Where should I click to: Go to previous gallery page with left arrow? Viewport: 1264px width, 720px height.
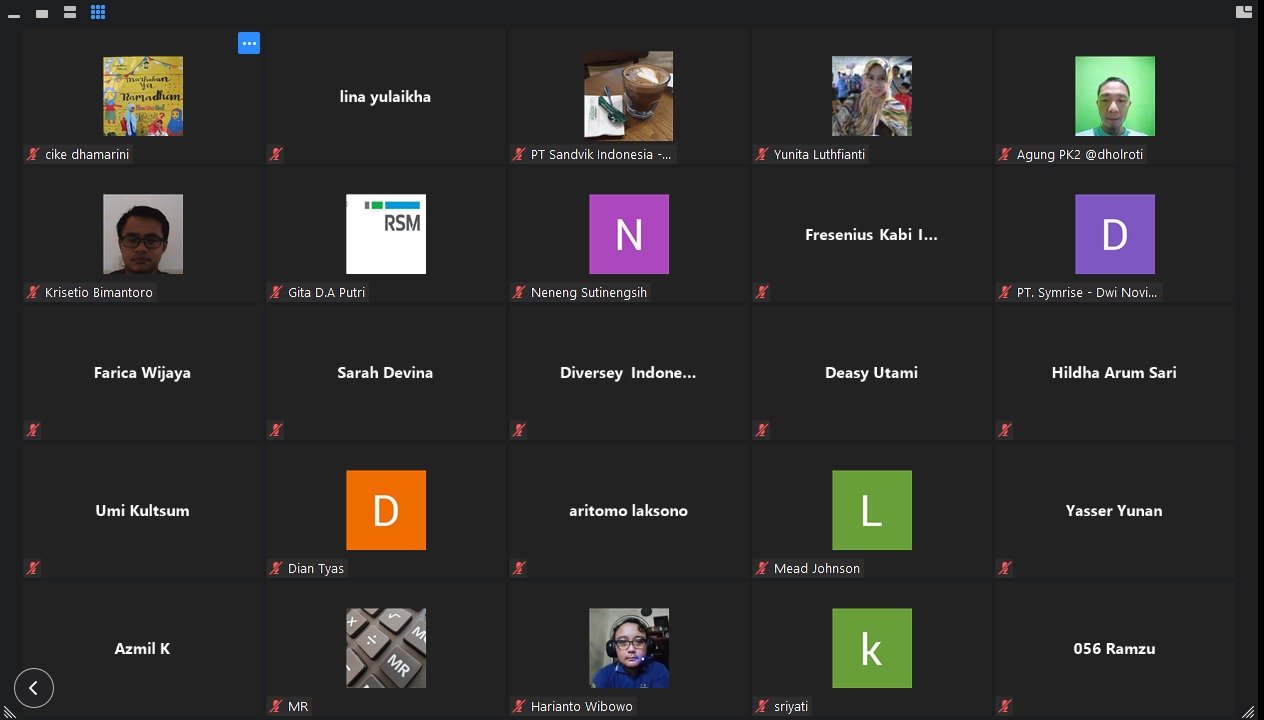click(34, 688)
